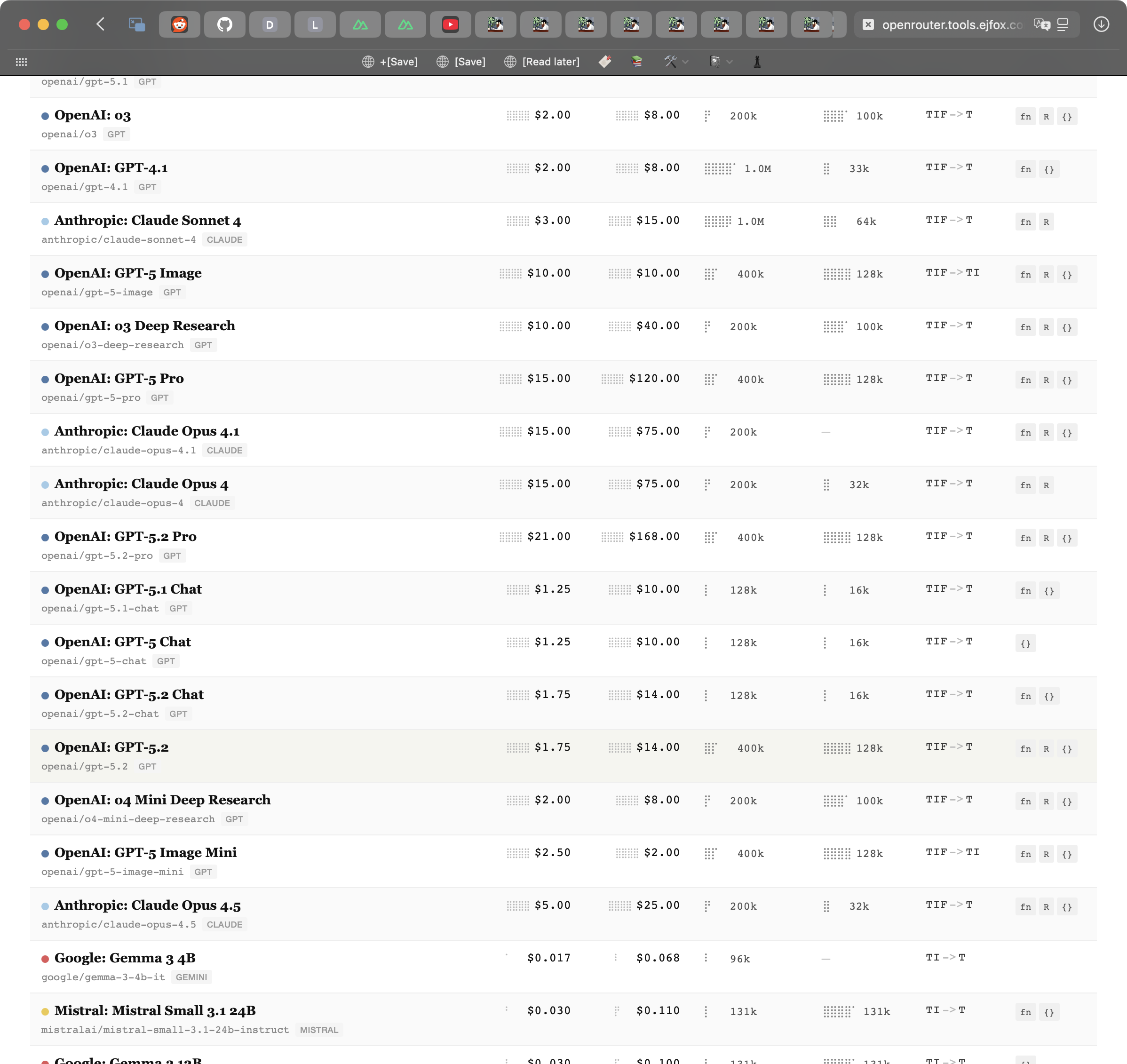This screenshot has height=1064, width=1127.
Task: Click the [Read later] bookmarklet
Action: pos(541,61)
